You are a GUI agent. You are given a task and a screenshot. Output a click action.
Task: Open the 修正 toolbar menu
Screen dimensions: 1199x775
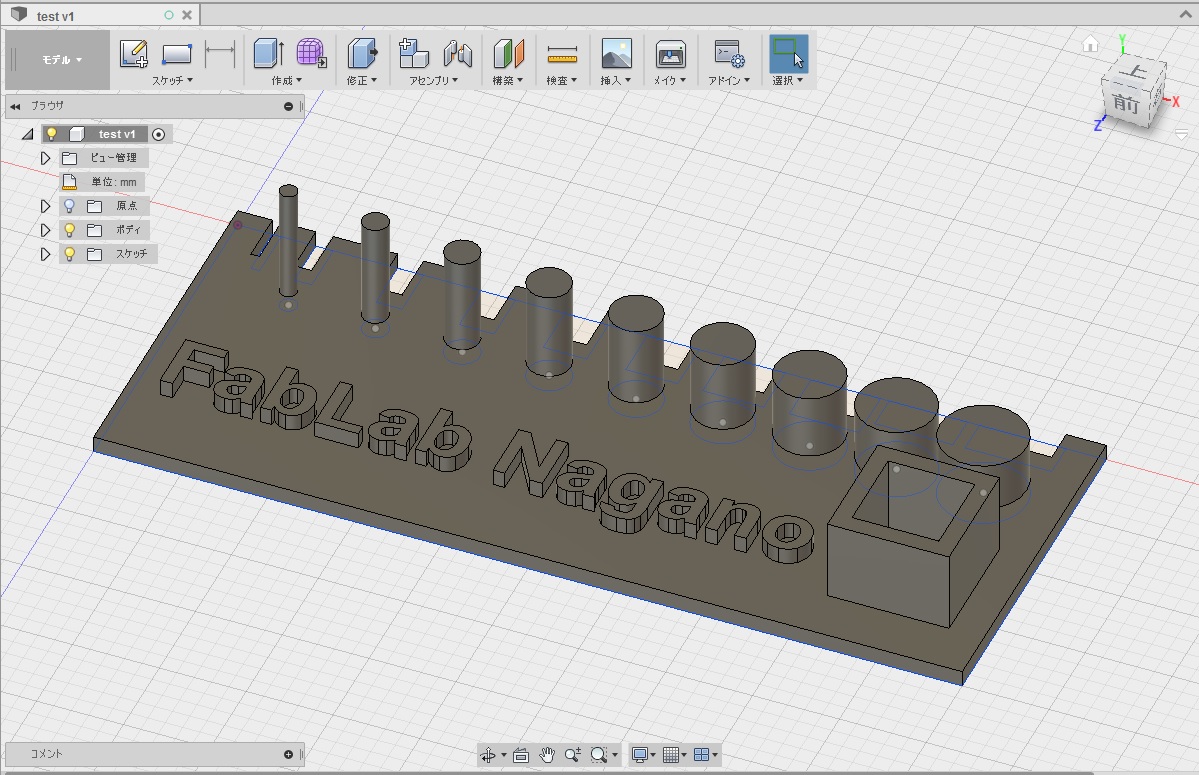pos(362,80)
